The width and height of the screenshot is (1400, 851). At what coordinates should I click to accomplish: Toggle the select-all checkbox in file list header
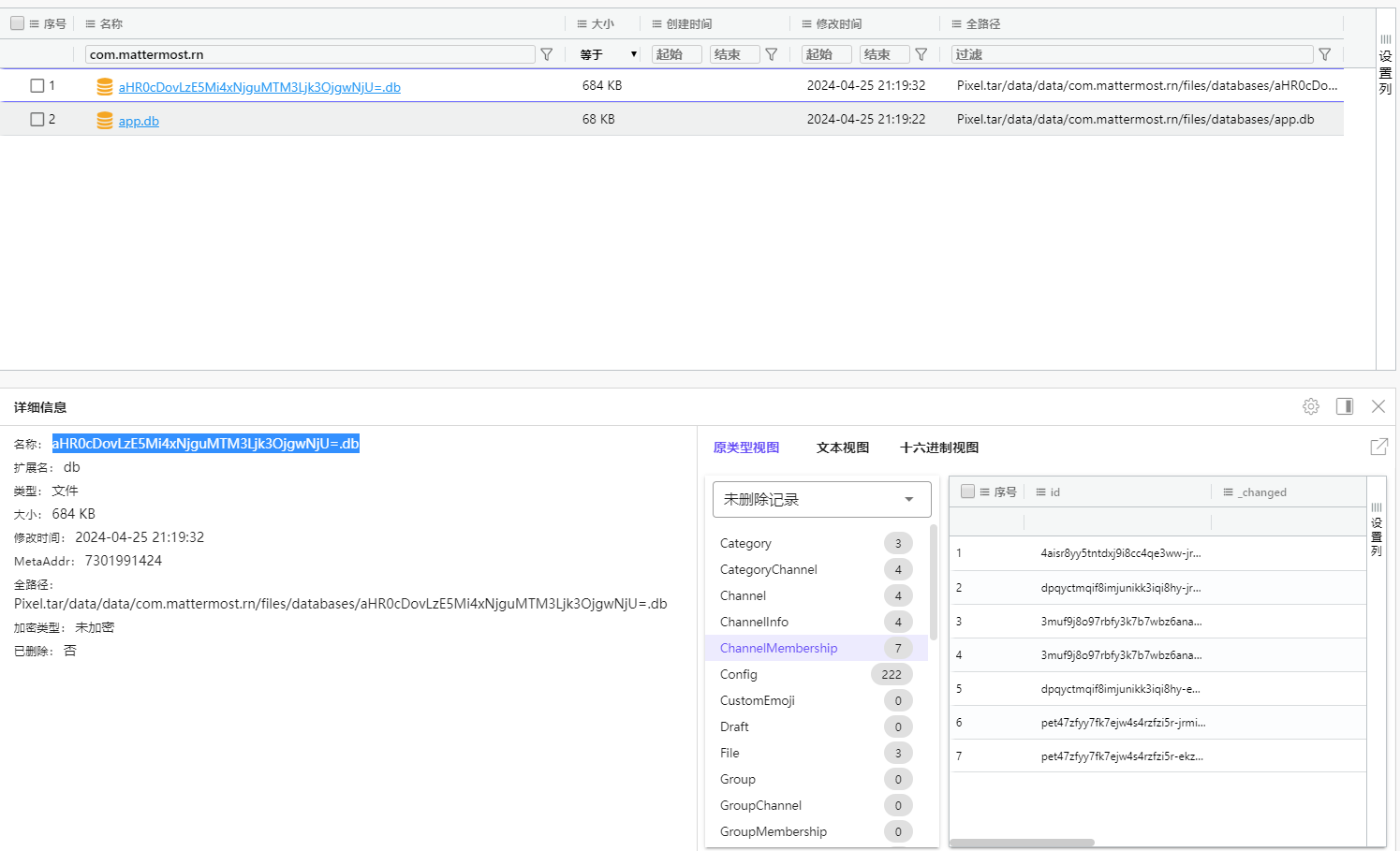pos(18,23)
